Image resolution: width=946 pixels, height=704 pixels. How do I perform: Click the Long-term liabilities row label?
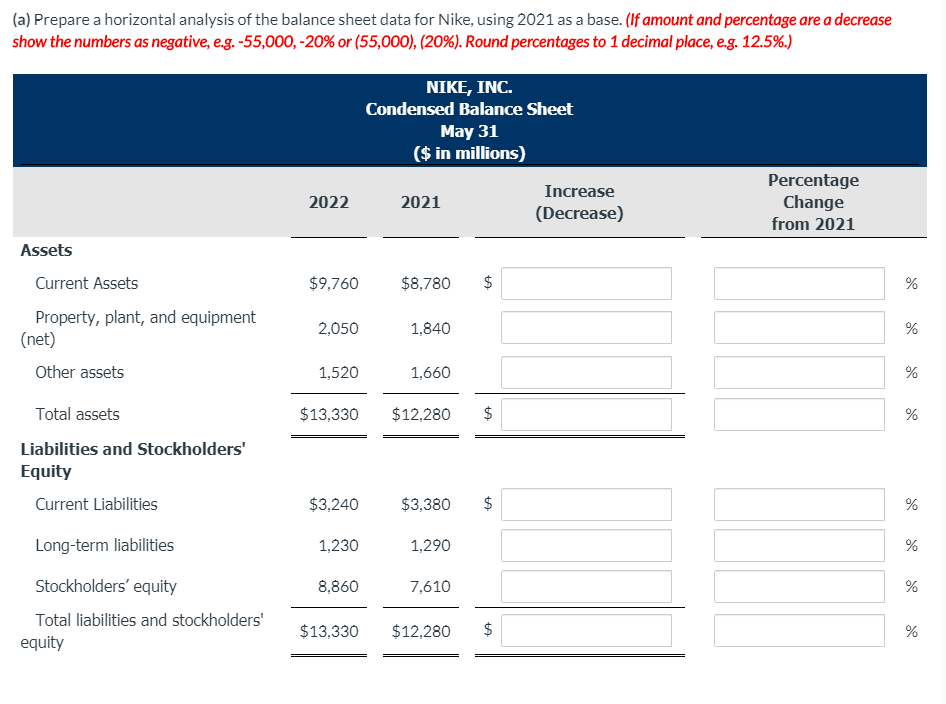(104, 545)
